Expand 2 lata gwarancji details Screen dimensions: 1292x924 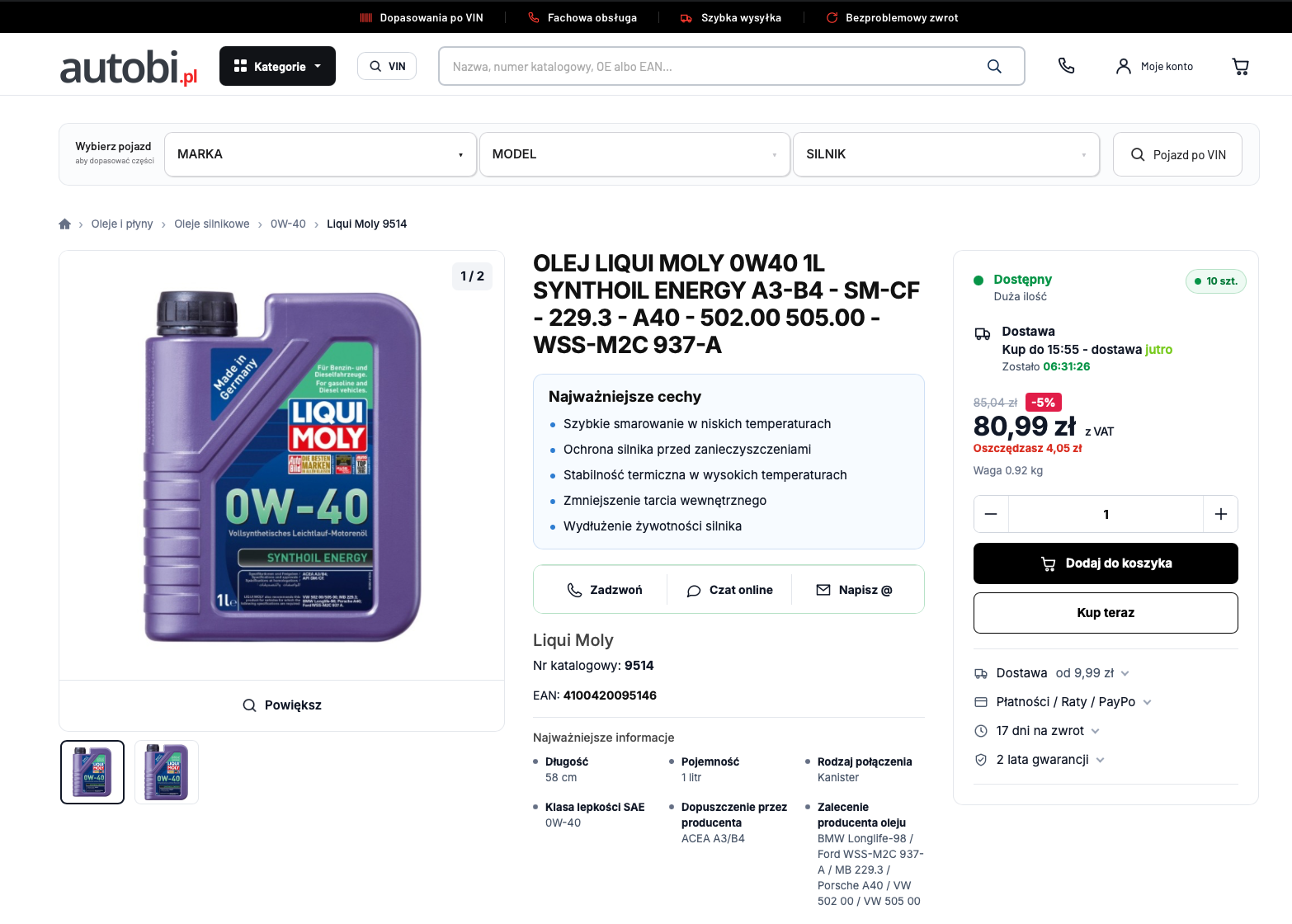click(x=1040, y=760)
